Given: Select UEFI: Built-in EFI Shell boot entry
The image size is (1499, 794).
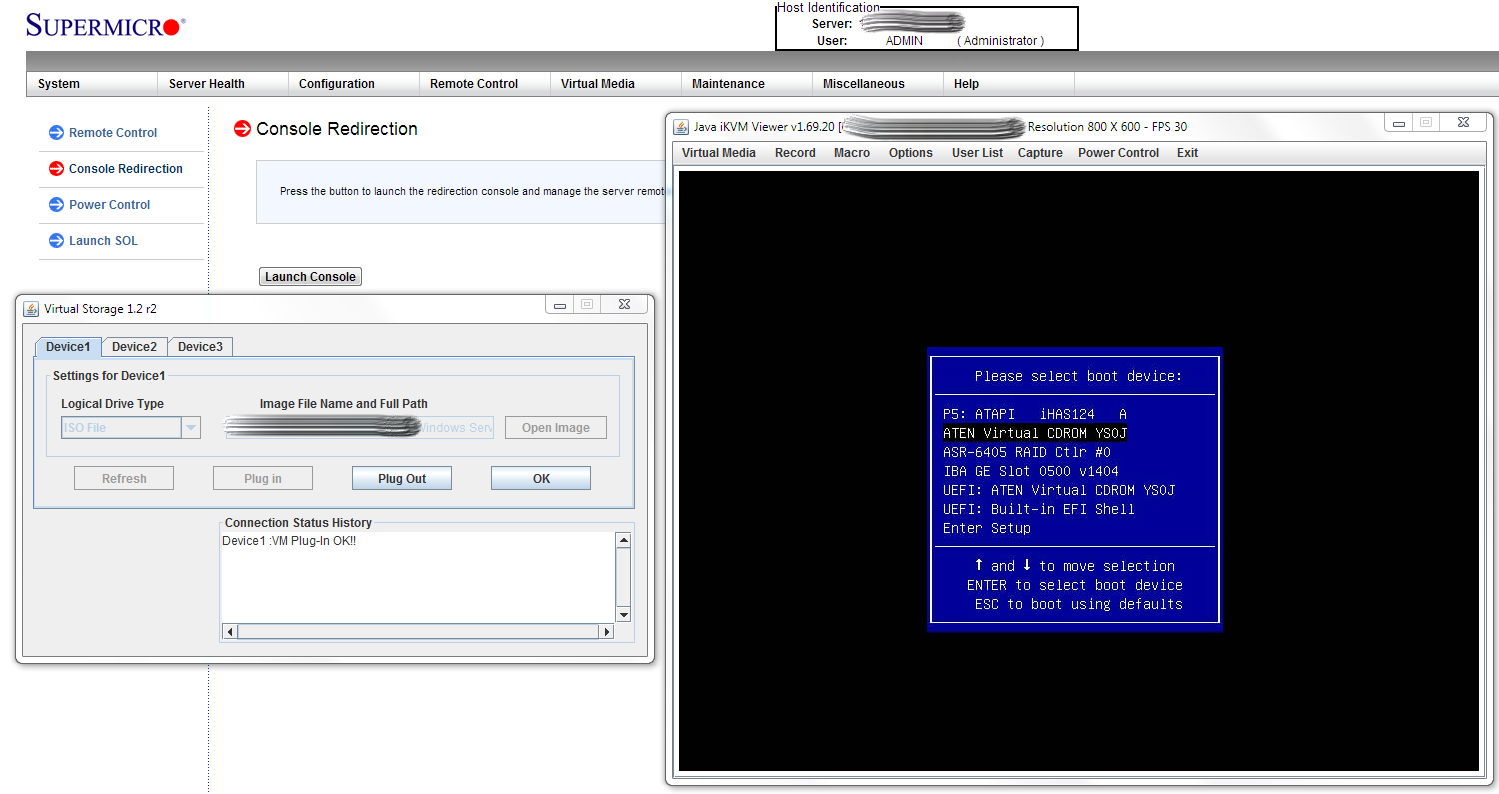Looking at the screenshot, I should 1038,509.
